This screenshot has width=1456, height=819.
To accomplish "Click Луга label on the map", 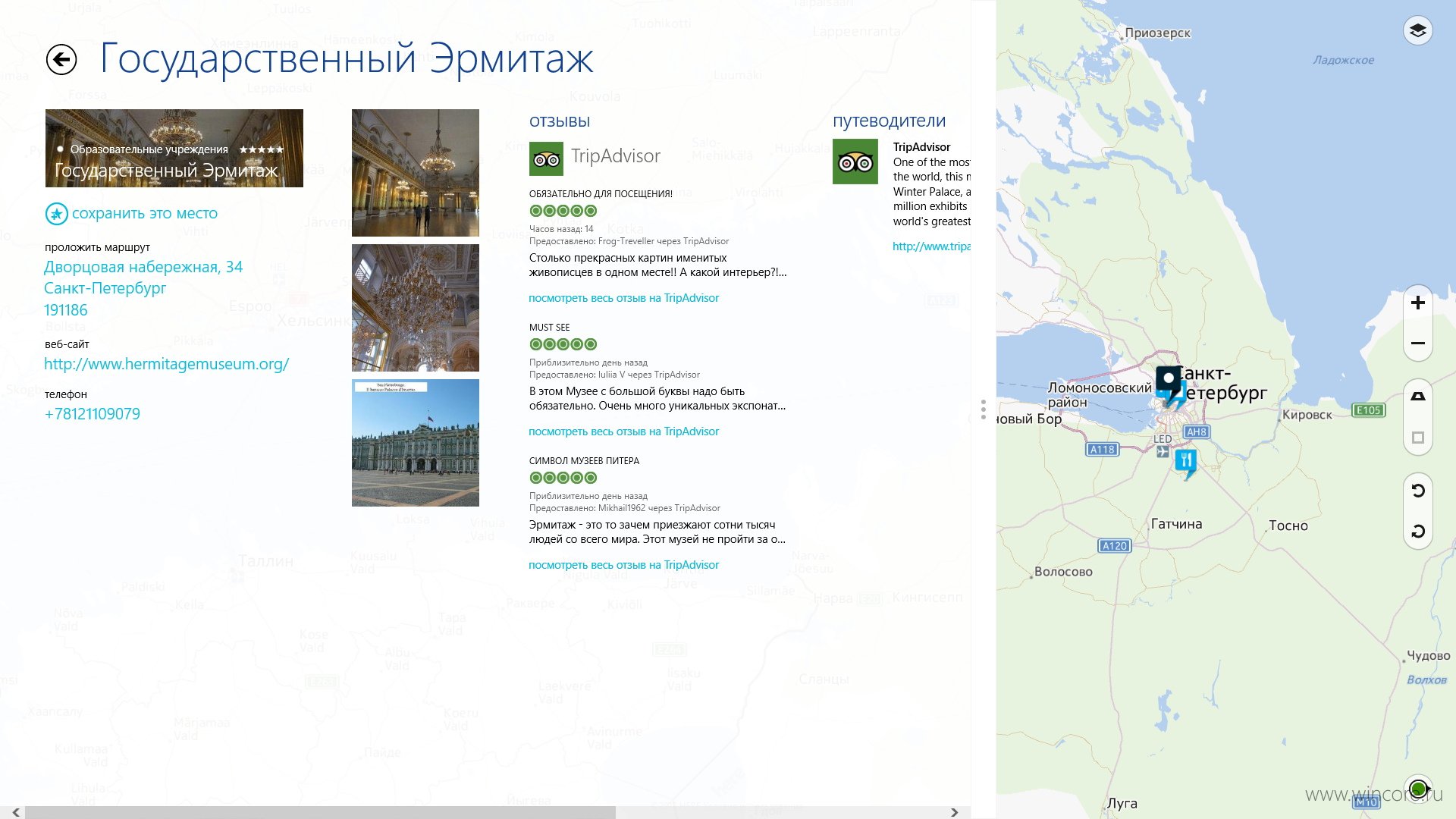I will 1122,804.
